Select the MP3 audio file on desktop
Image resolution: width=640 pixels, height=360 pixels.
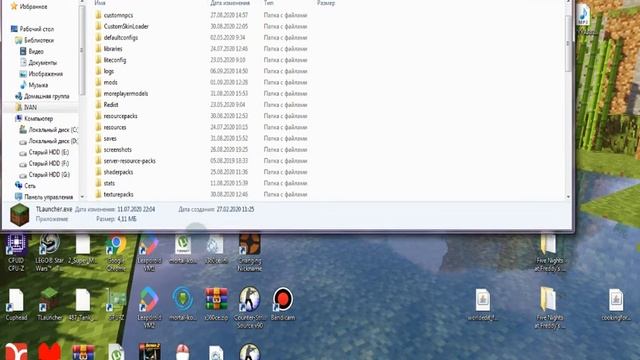(584, 20)
